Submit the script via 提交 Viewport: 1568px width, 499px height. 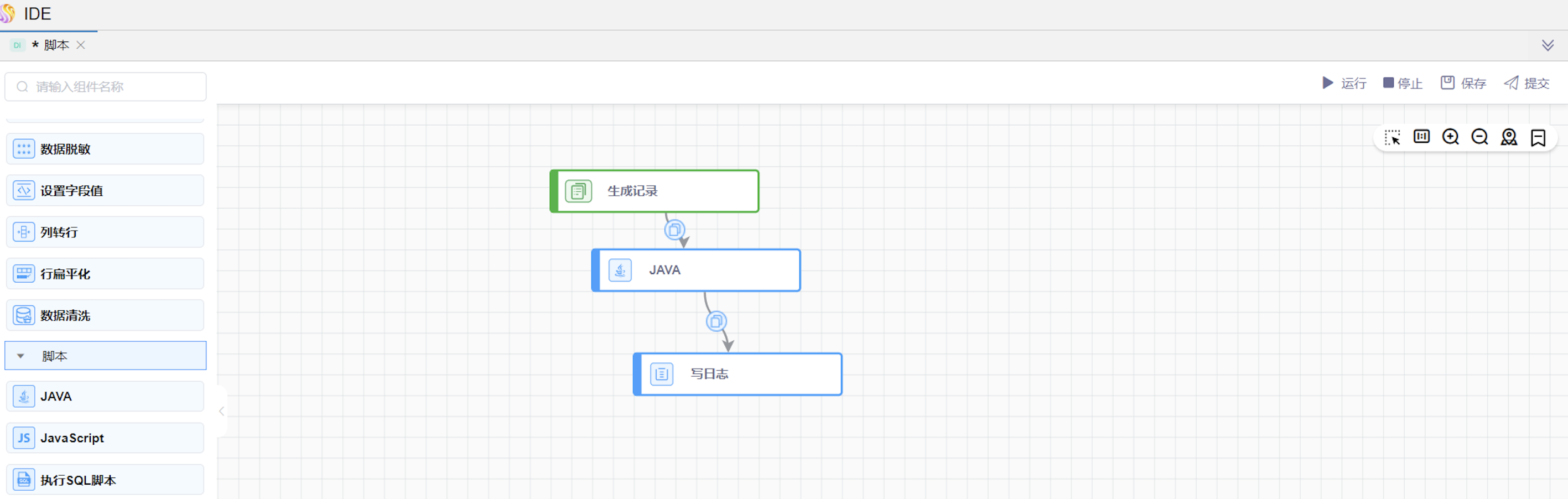(1527, 84)
